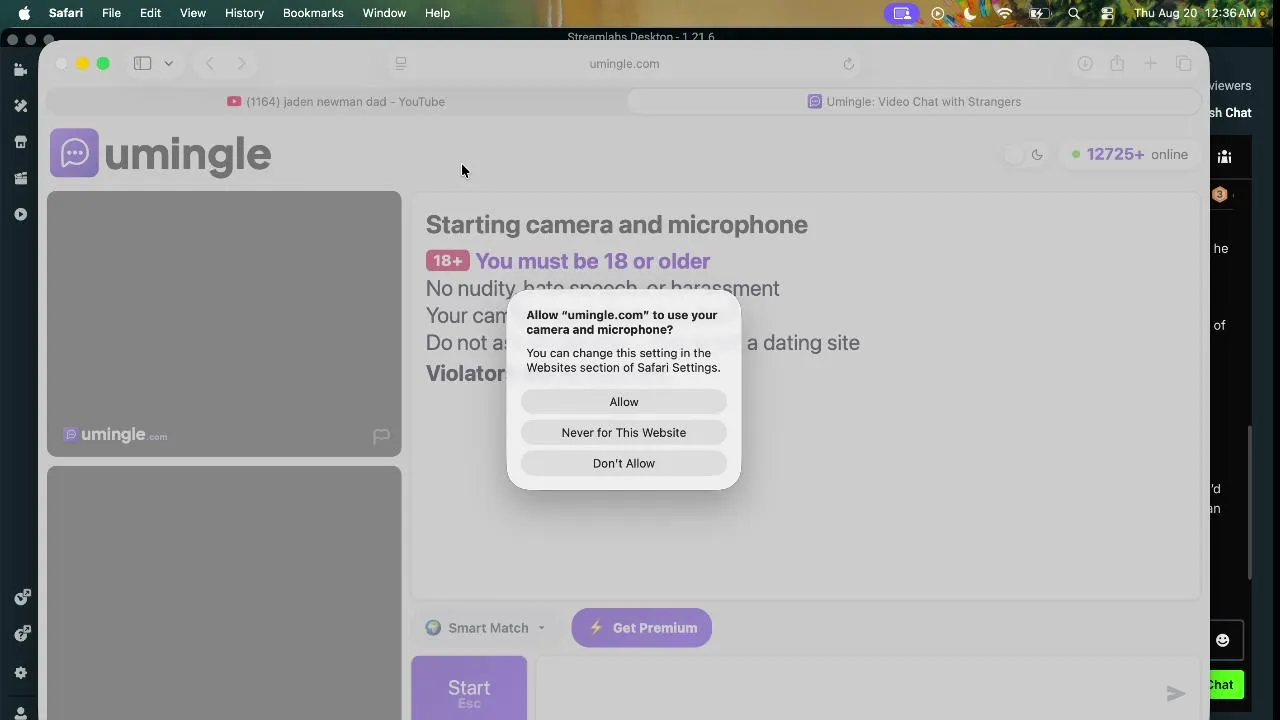Open Streamlabs play circle icon in sidebar

[20, 214]
